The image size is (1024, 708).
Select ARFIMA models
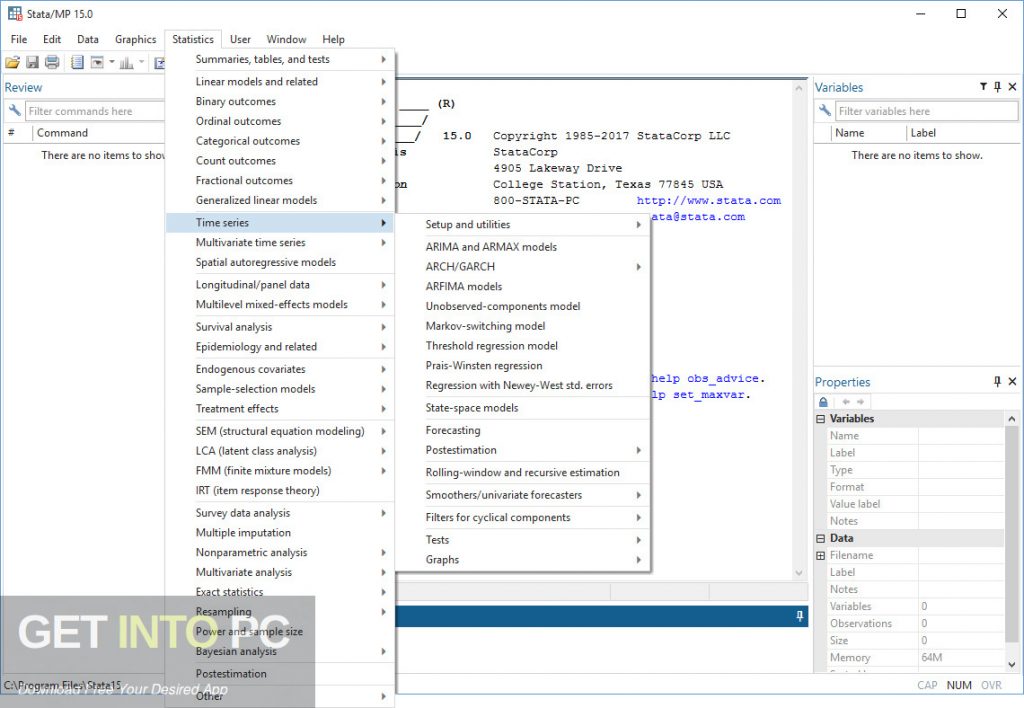pos(523,286)
